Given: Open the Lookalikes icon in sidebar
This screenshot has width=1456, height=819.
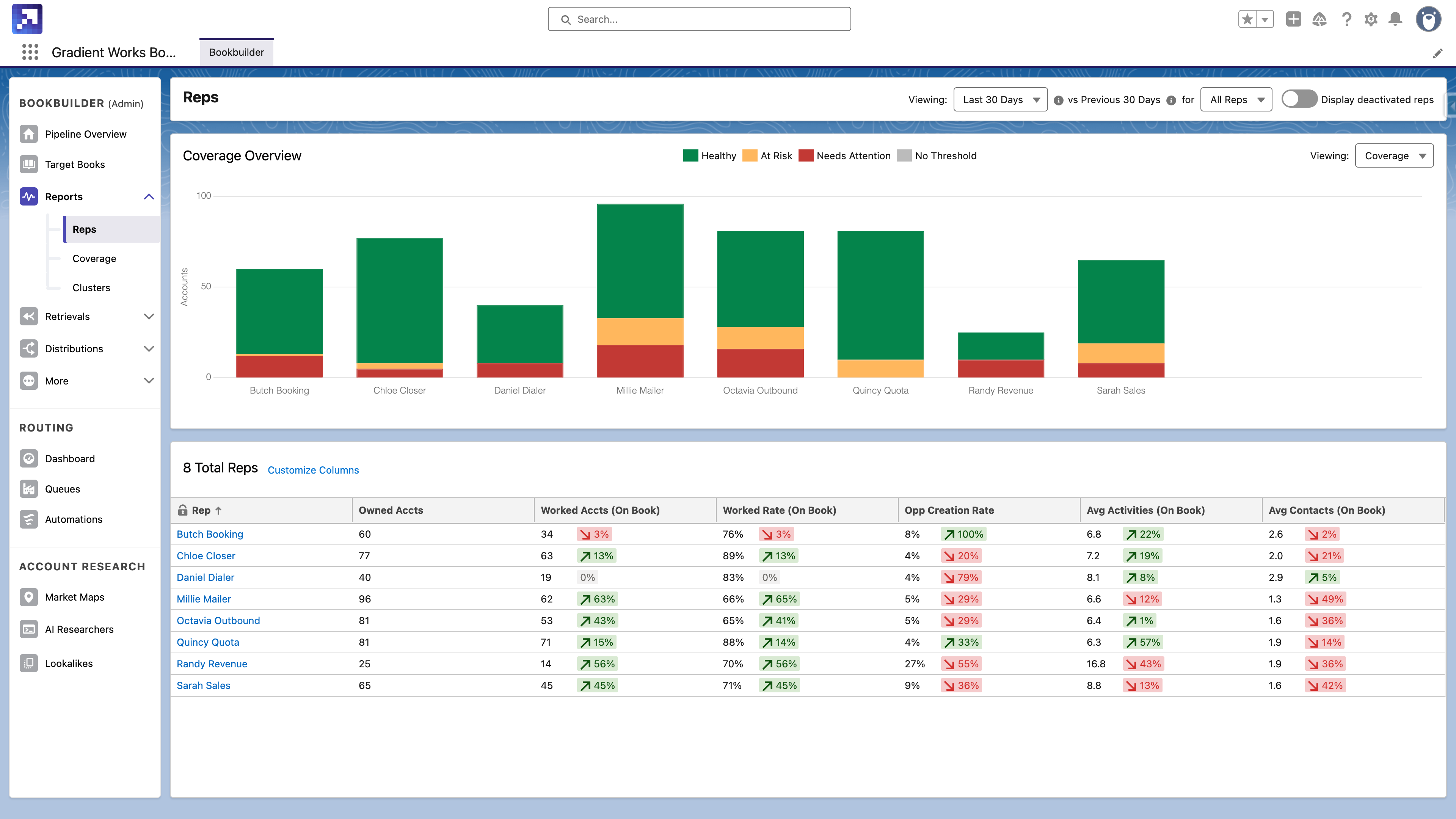Looking at the screenshot, I should coord(28,663).
